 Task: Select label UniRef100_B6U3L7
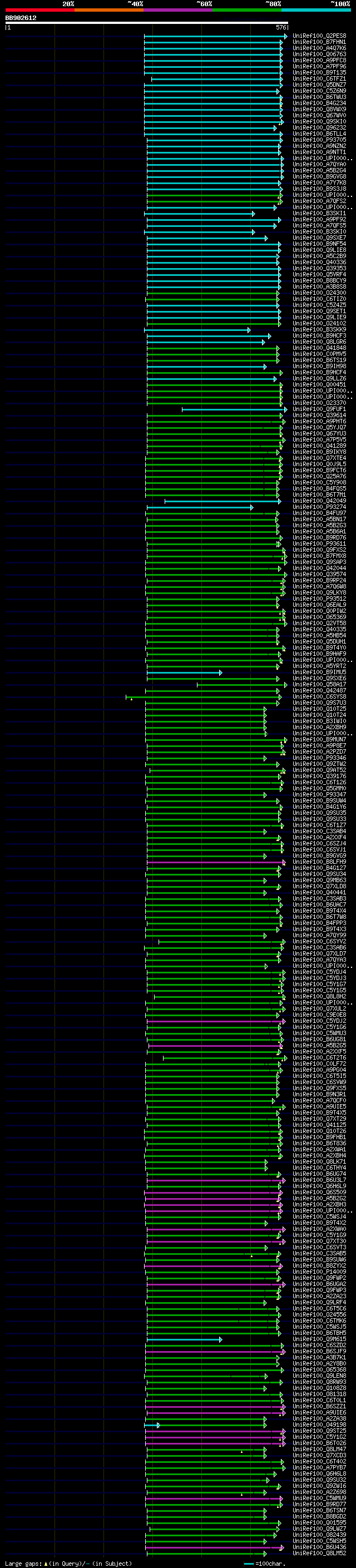[x=319, y=1180]
